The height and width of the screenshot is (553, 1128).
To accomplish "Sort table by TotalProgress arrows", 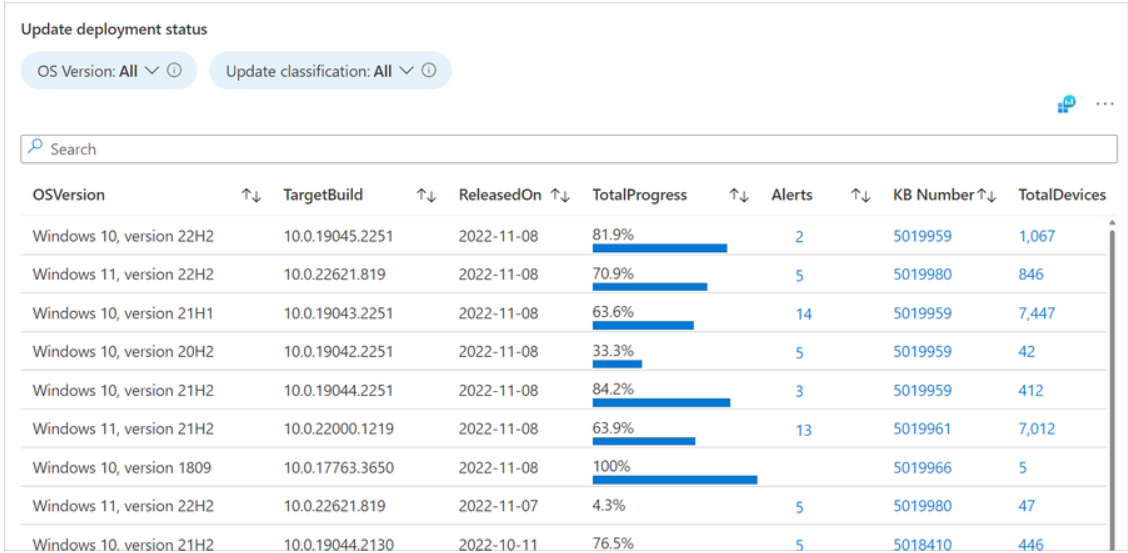I will coord(739,196).
